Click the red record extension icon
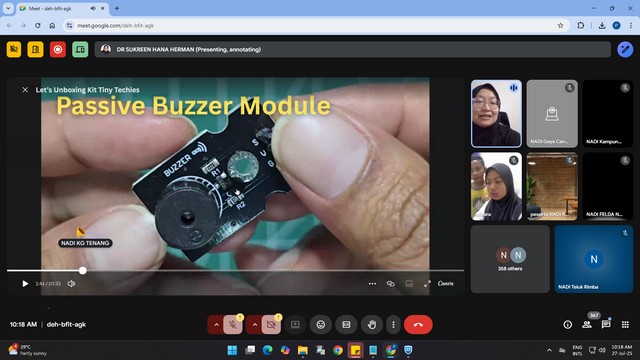Viewport: 640px width, 360px height. point(58,49)
